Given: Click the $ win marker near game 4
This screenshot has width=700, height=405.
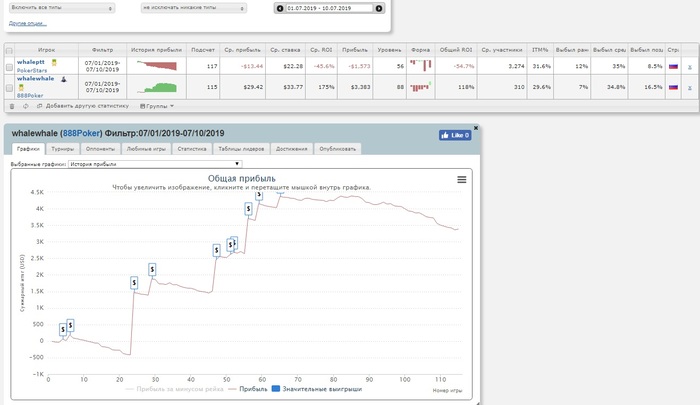Looking at the screenshot, I should tap(63, 330).
